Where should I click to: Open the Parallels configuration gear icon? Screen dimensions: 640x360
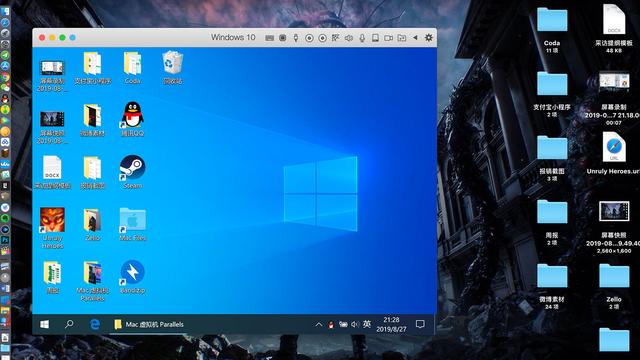click(429, 38)
